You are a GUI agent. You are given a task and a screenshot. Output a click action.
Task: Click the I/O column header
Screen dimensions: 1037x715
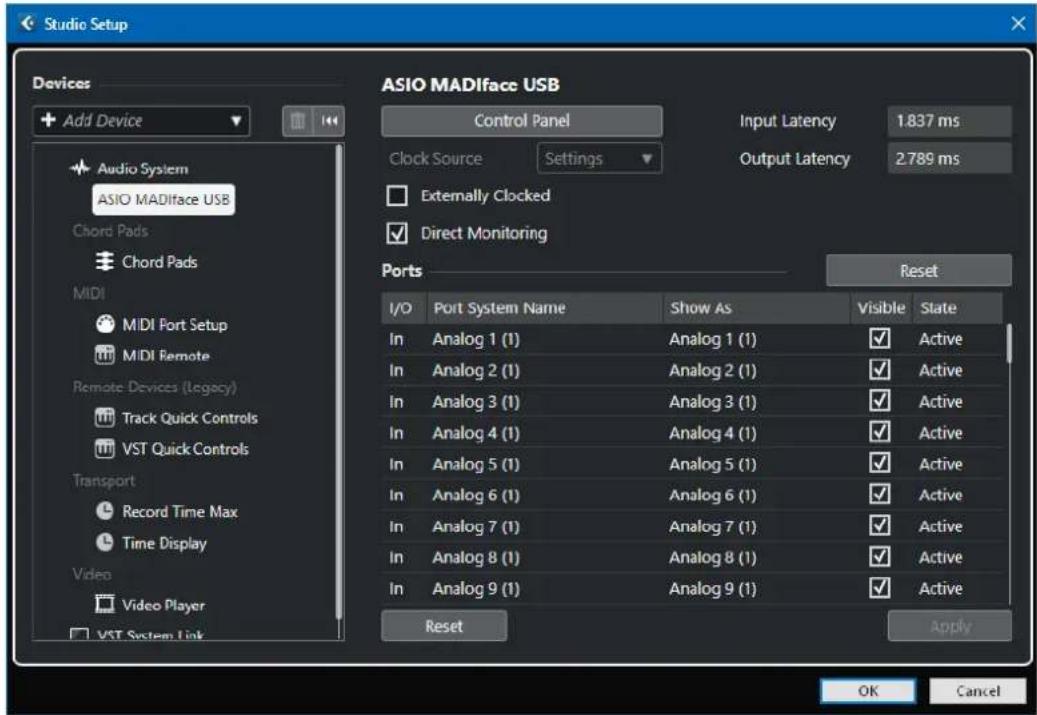pos(403,308)
